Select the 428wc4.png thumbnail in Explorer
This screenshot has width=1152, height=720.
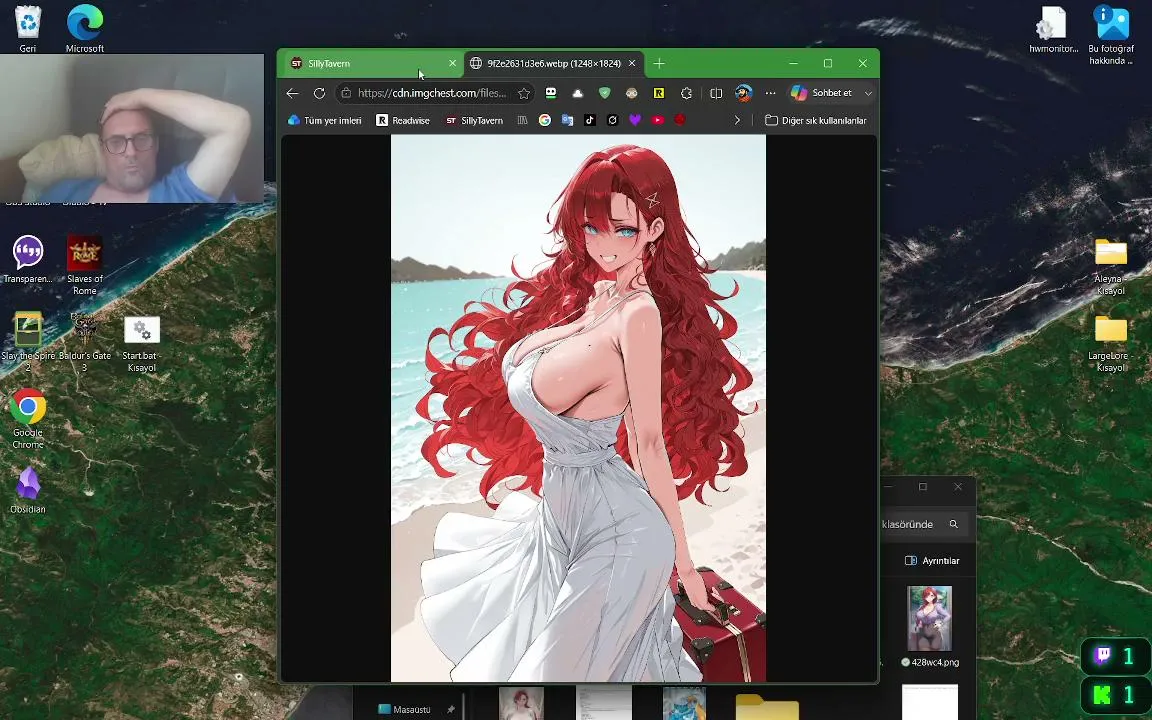click(x=929, y=626)
